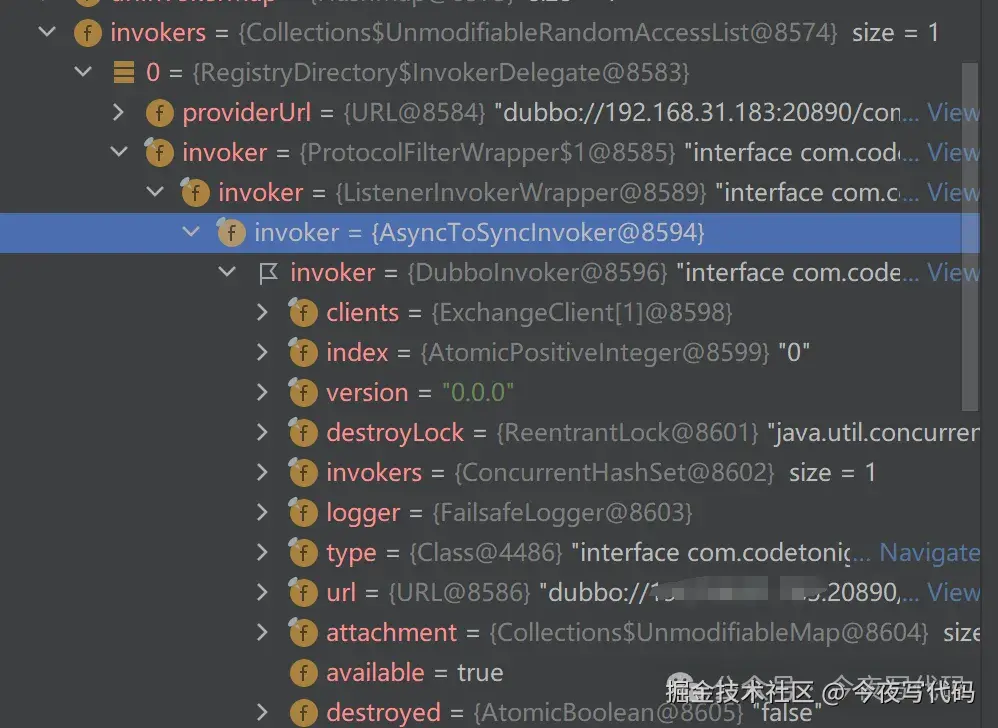Expand the attachment field

point(262,632)
